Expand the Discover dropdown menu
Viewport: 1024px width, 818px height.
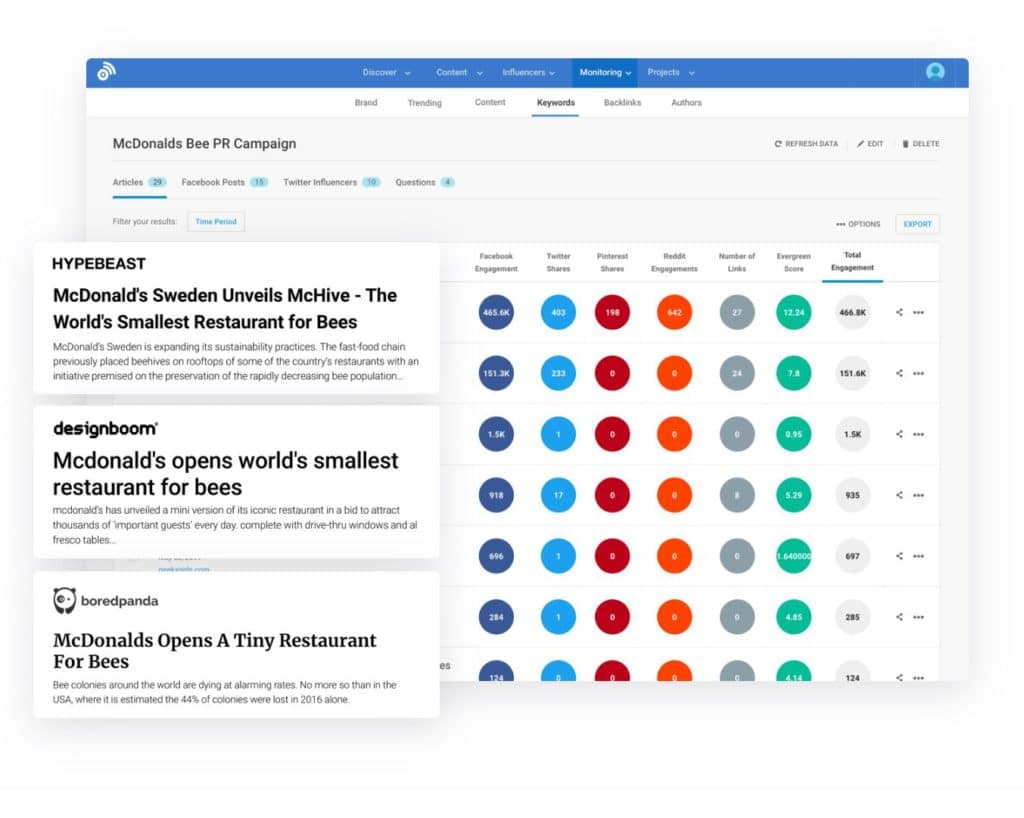[x=387, y=72]
